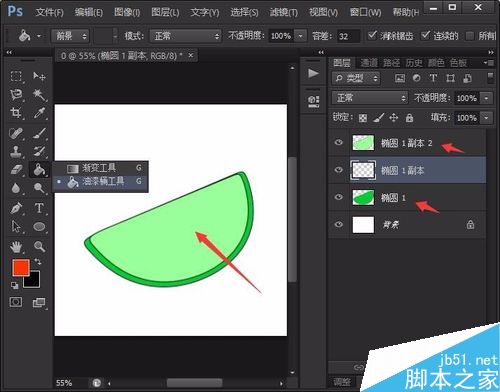Open the 3D panel icon
This screenshot has height=392, width=500.
click(x=313, y=100)
